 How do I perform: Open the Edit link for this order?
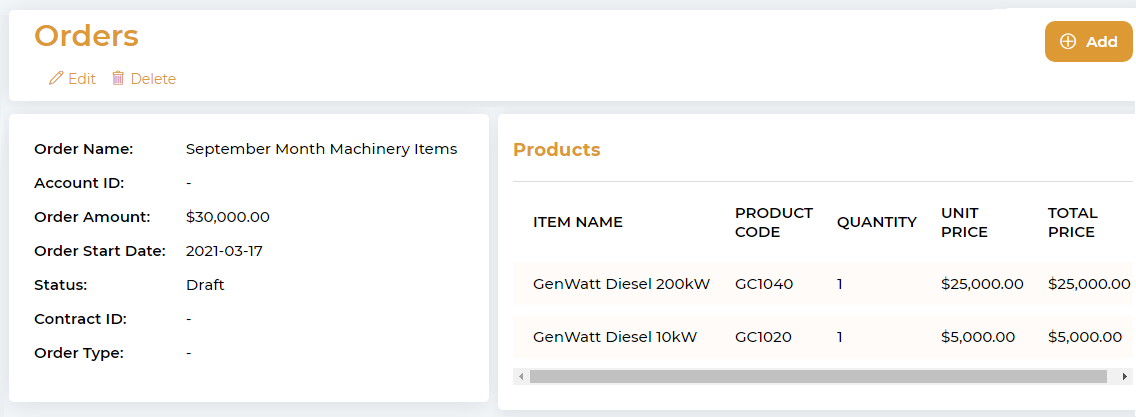(x=82, y=79)
